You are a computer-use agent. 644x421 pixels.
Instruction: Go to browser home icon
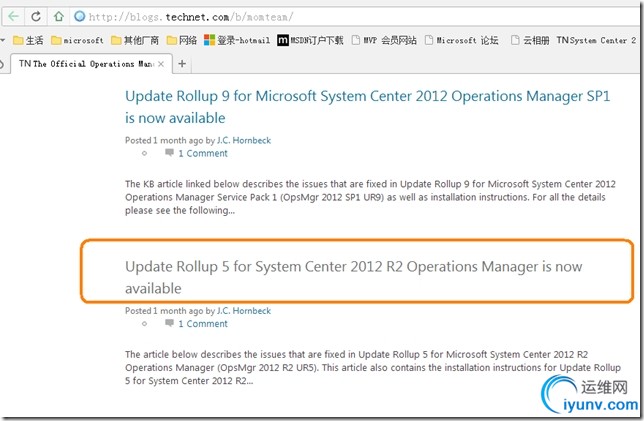tap(59, 16)
